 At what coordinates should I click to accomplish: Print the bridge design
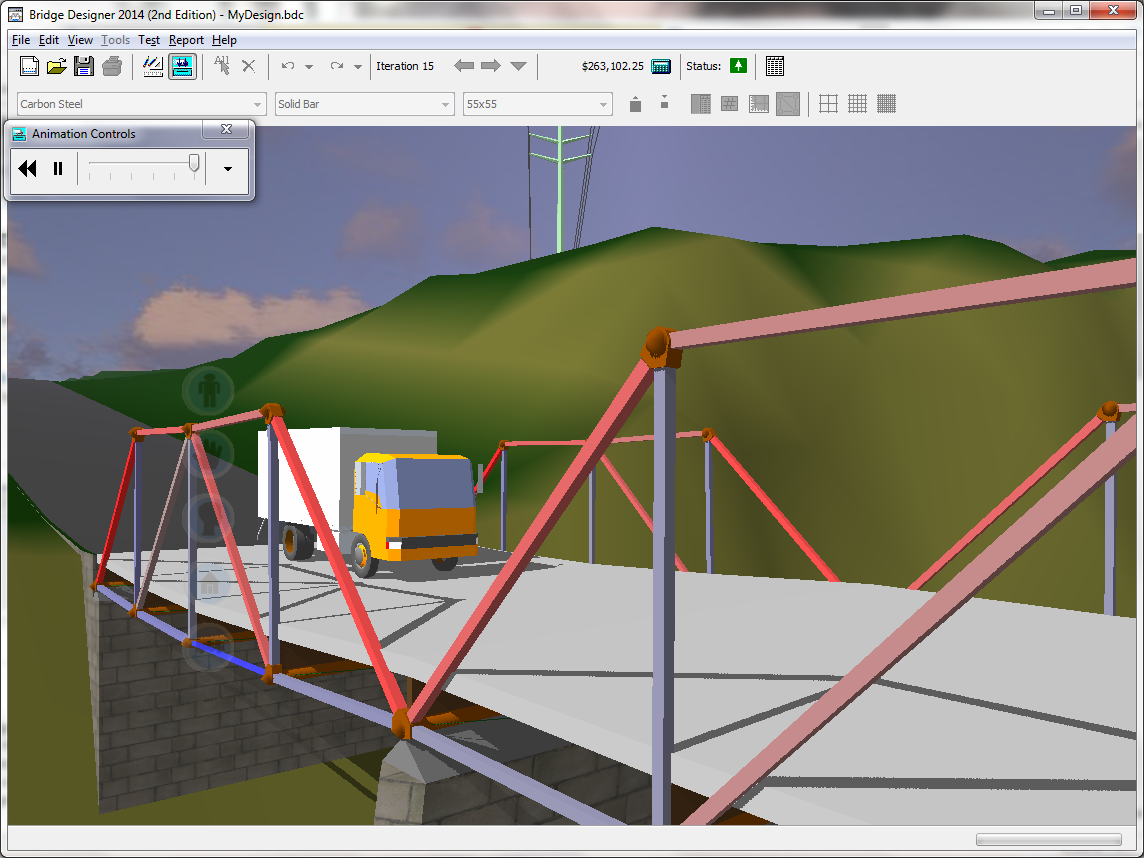coord(112,66)
